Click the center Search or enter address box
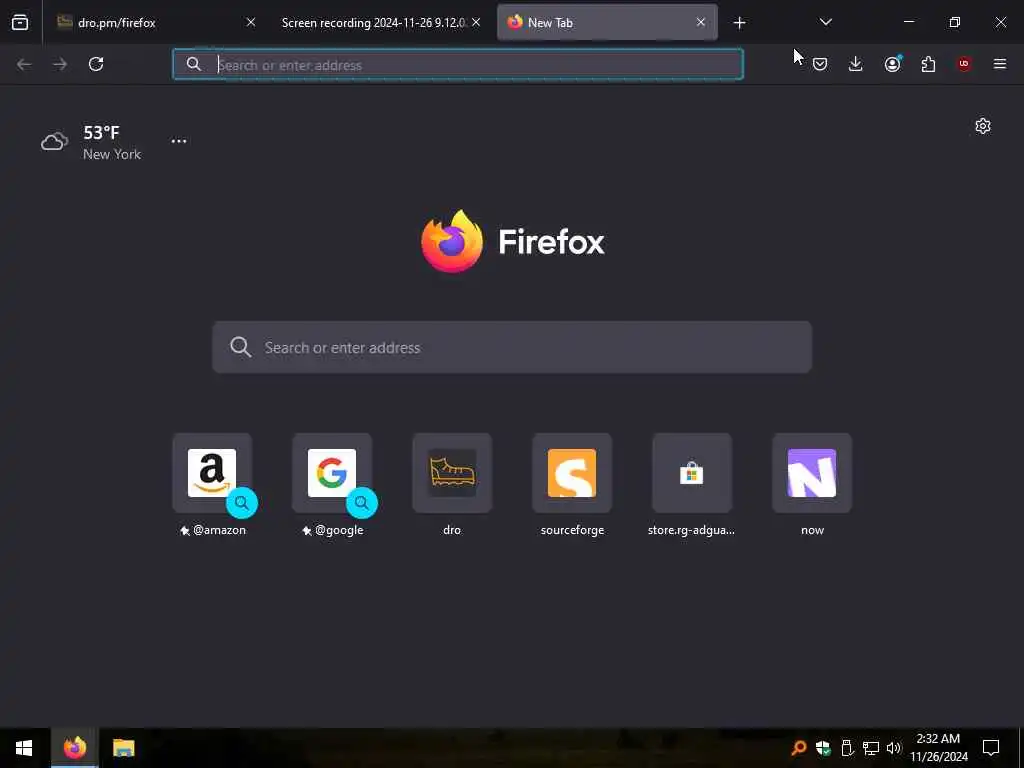Image resolution: width=1024 pixels, height=768 pixels. (x=512, y=347)
